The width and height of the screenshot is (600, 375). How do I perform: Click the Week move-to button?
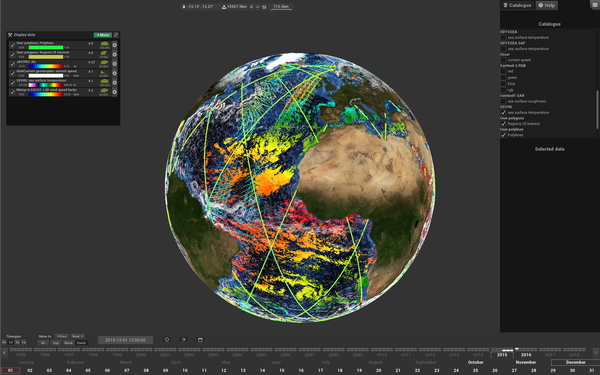coord(68,343)
